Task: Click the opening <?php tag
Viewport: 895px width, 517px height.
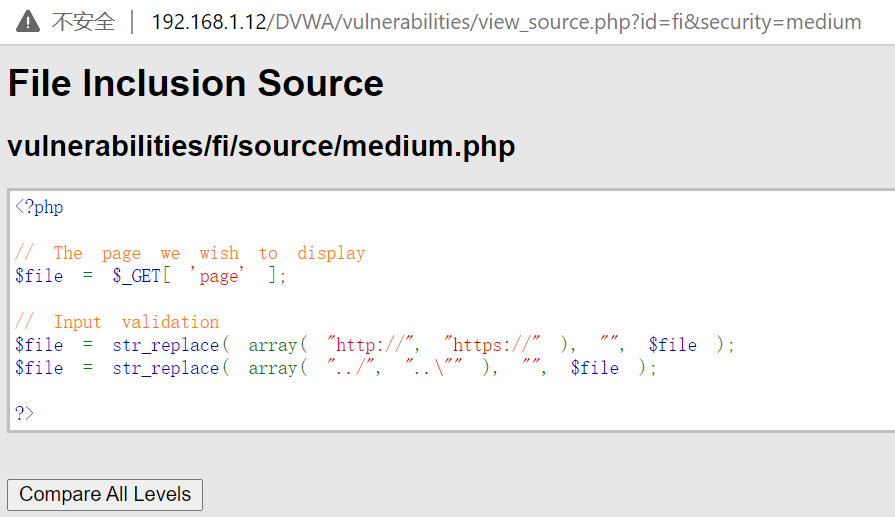Action: 39,207
